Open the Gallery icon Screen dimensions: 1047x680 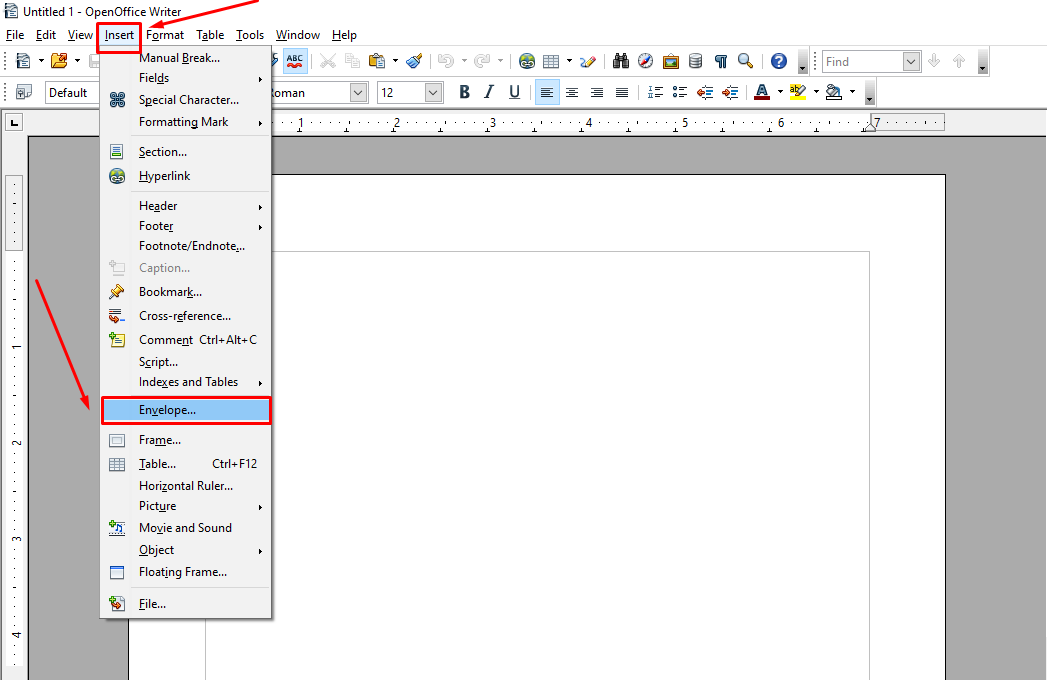pos(670,61)
